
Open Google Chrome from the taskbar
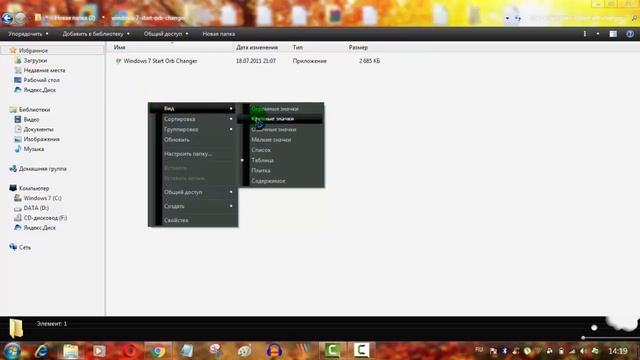158,351
